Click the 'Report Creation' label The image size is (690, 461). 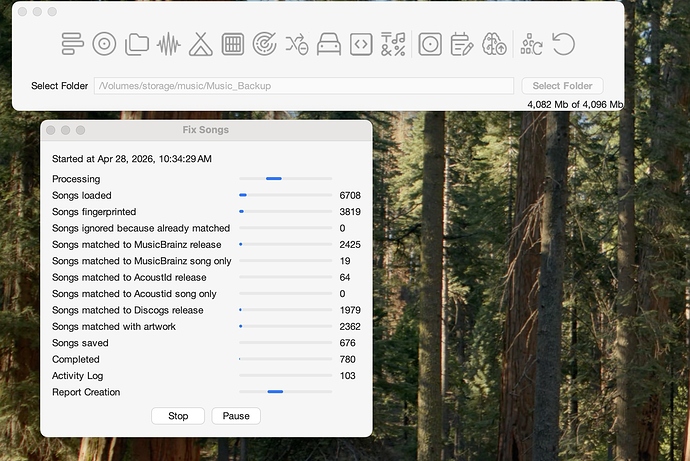click(x=86, y=392)
